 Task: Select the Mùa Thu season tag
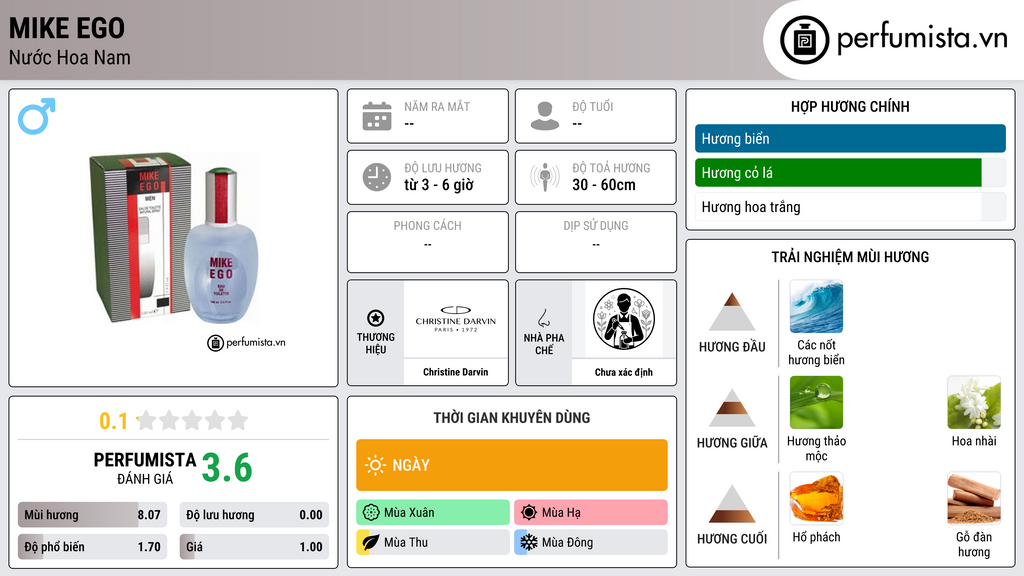433,542
